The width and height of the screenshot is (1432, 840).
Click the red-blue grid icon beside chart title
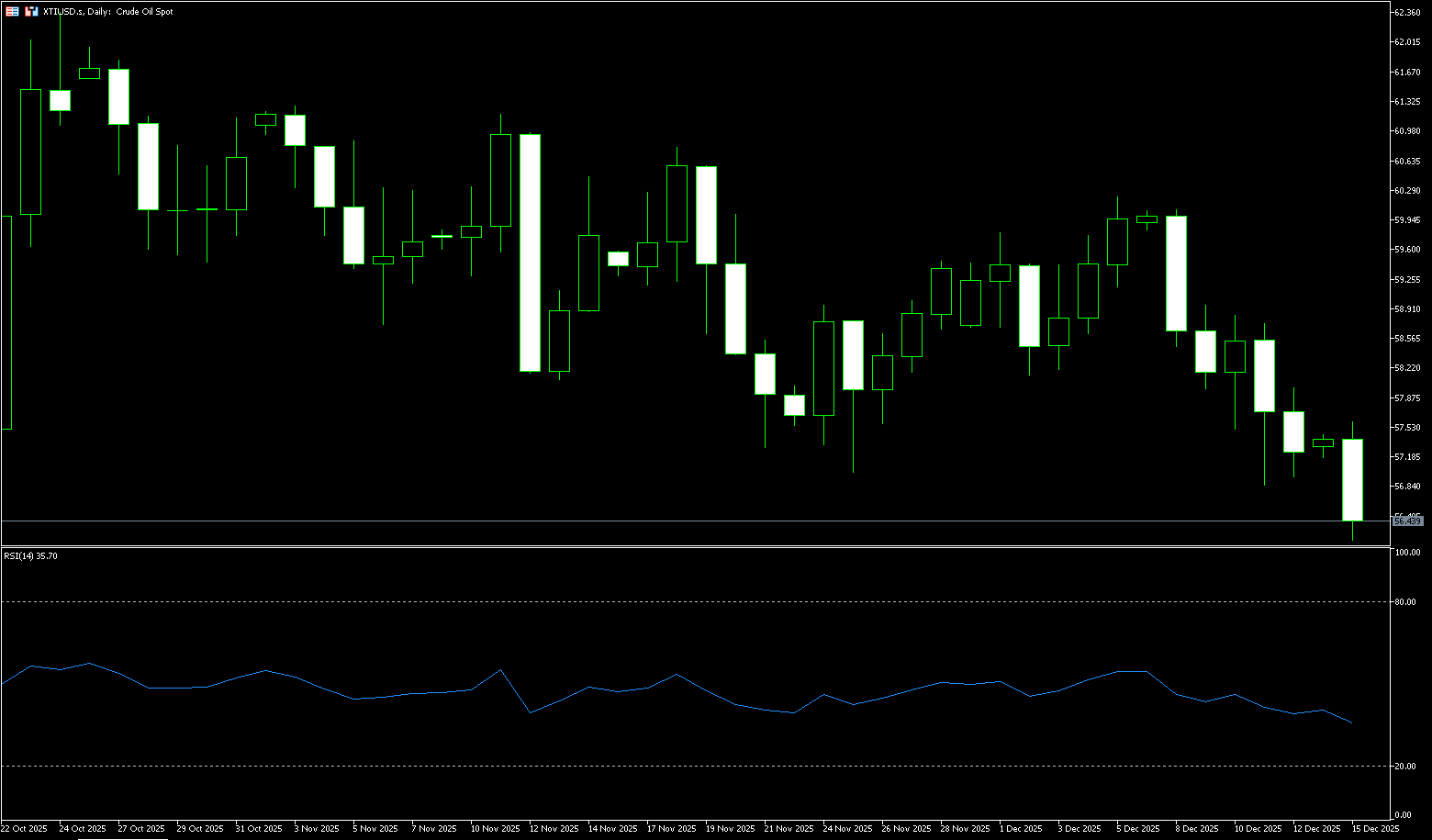coord(12,12)
